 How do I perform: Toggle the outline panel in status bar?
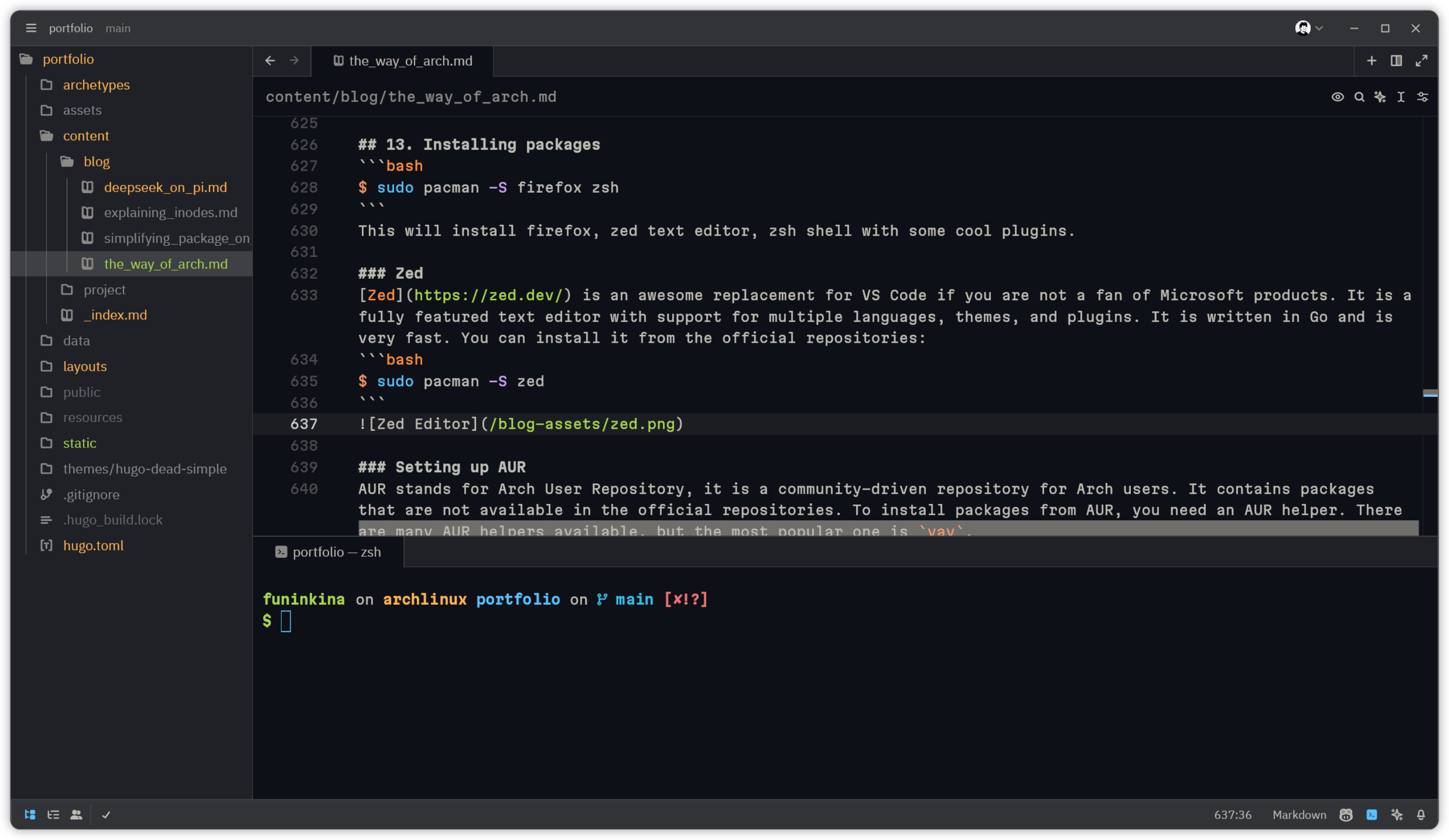coord(53,814)
